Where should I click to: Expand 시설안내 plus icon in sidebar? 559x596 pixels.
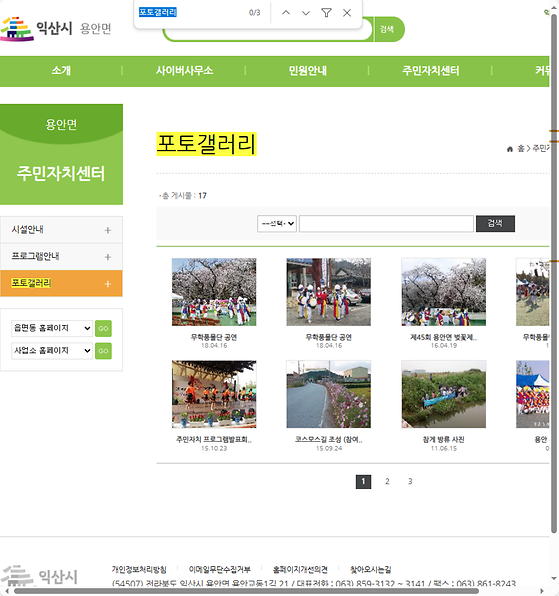(108, 230)
